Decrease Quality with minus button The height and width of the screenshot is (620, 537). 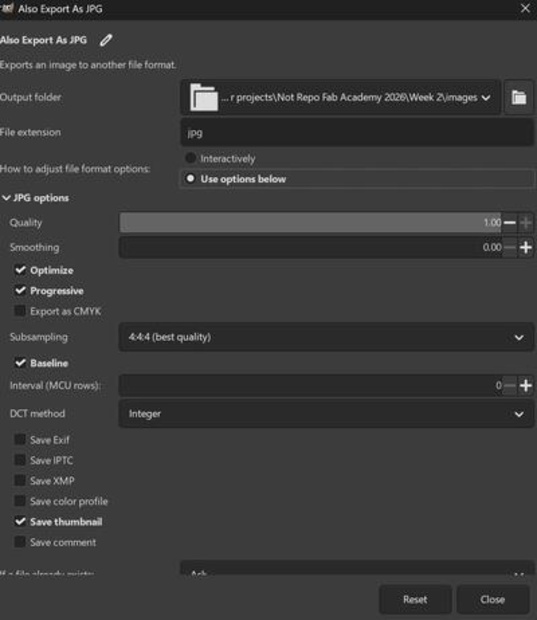(510, 223)
